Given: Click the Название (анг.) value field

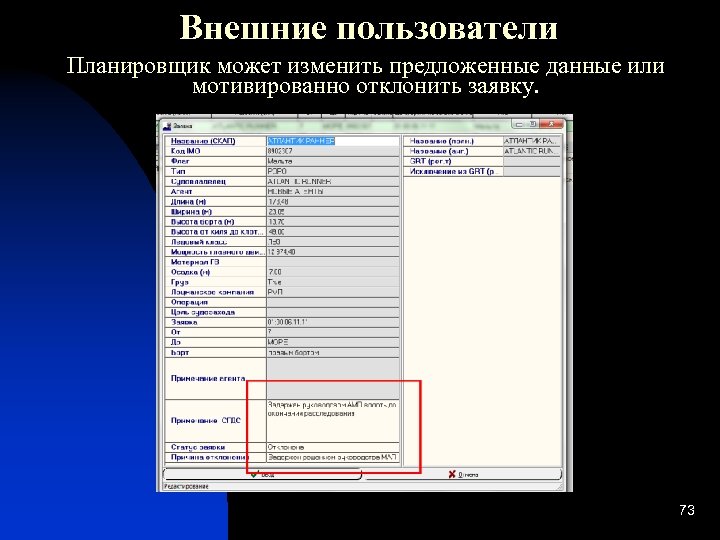Looking at the screenshot, I should point(532,151).
